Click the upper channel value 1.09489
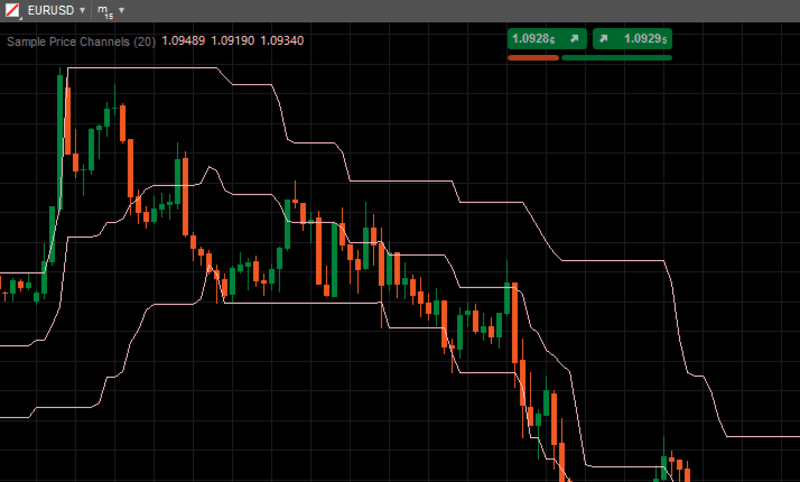 tap(183, 41)
